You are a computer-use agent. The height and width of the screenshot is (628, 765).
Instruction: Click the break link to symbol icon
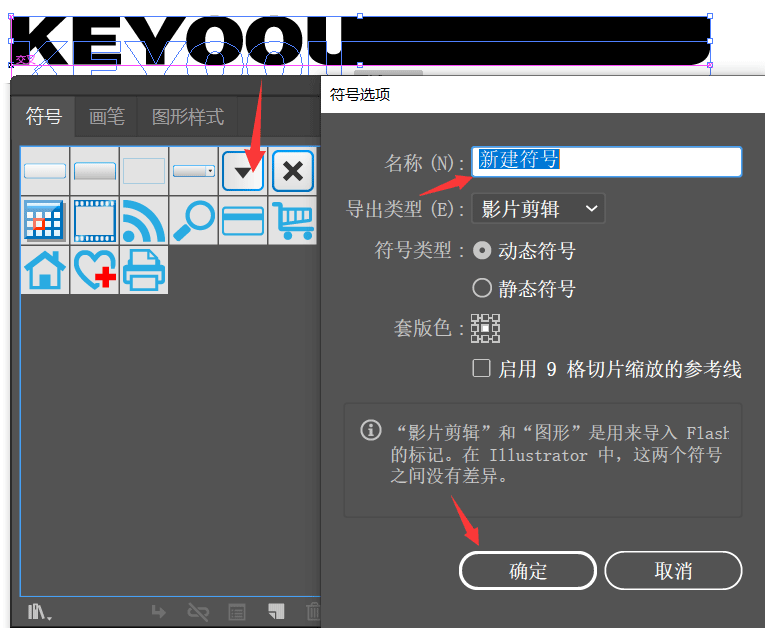pos(198,611)
